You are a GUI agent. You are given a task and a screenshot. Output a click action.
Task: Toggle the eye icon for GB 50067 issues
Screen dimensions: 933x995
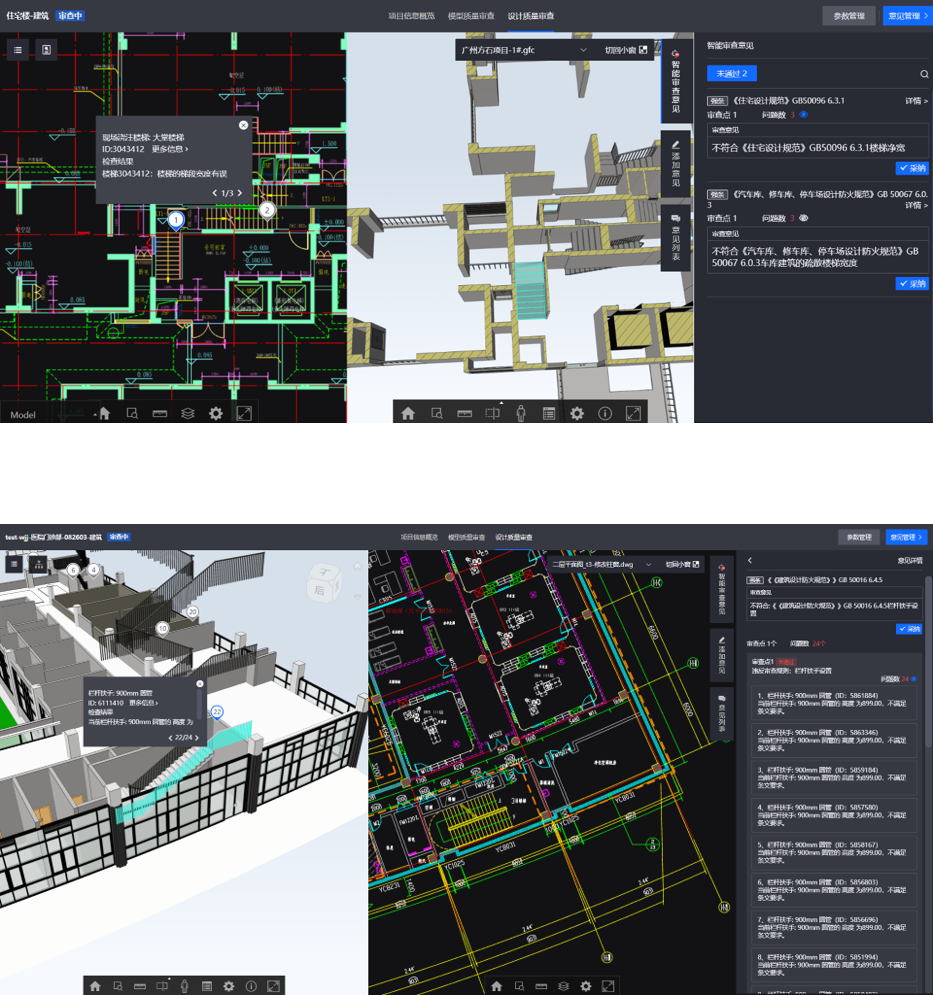pyautogui.click(x=803, y=218)
